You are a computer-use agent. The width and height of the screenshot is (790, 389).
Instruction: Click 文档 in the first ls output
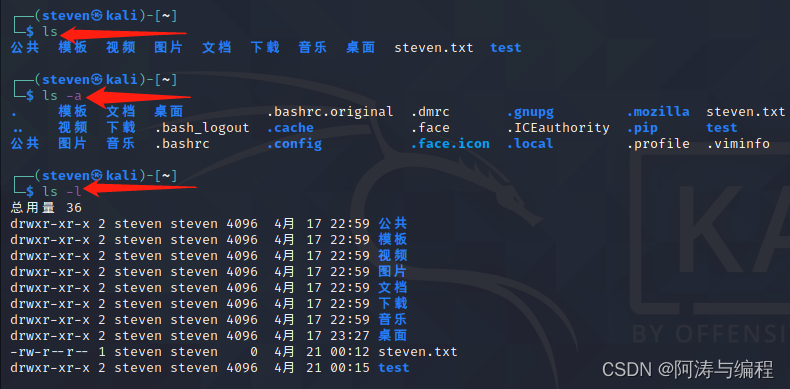coord(217,47)
